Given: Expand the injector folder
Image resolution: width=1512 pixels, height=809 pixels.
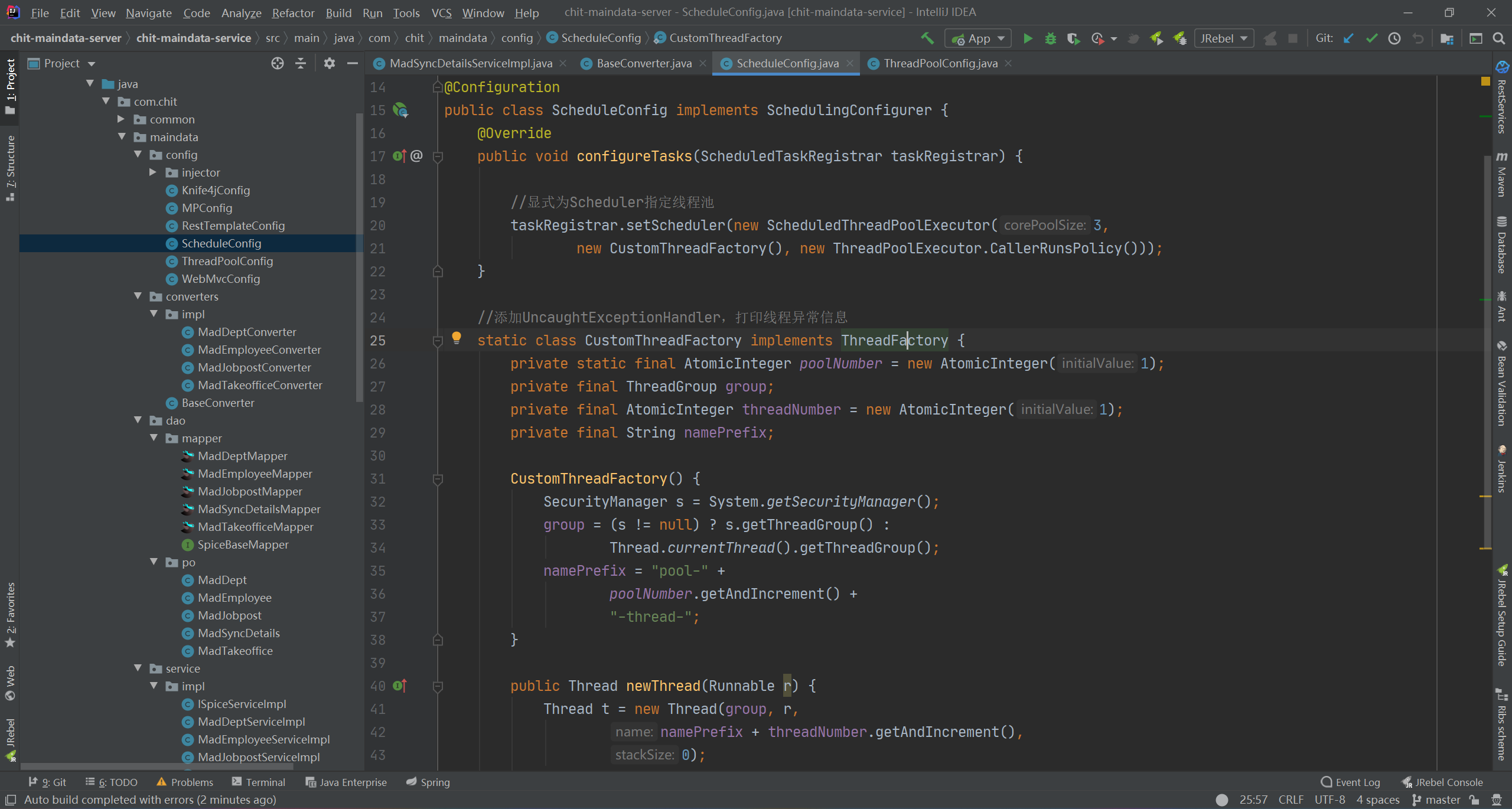Looking at the screenshot, I should click(x=153, y=172).
